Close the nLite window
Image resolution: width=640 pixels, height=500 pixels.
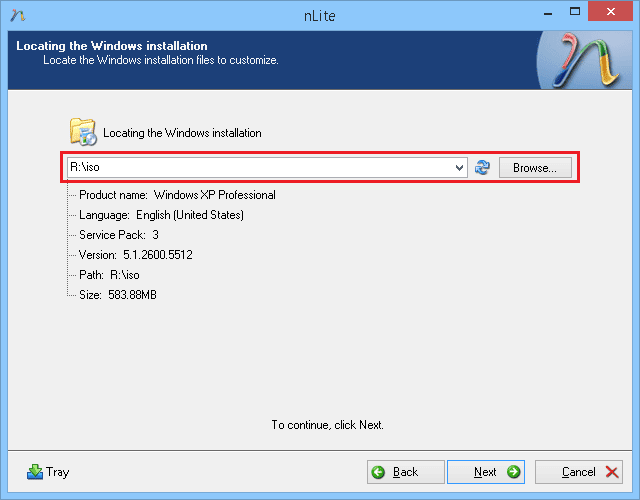click(x=611, y=11)
